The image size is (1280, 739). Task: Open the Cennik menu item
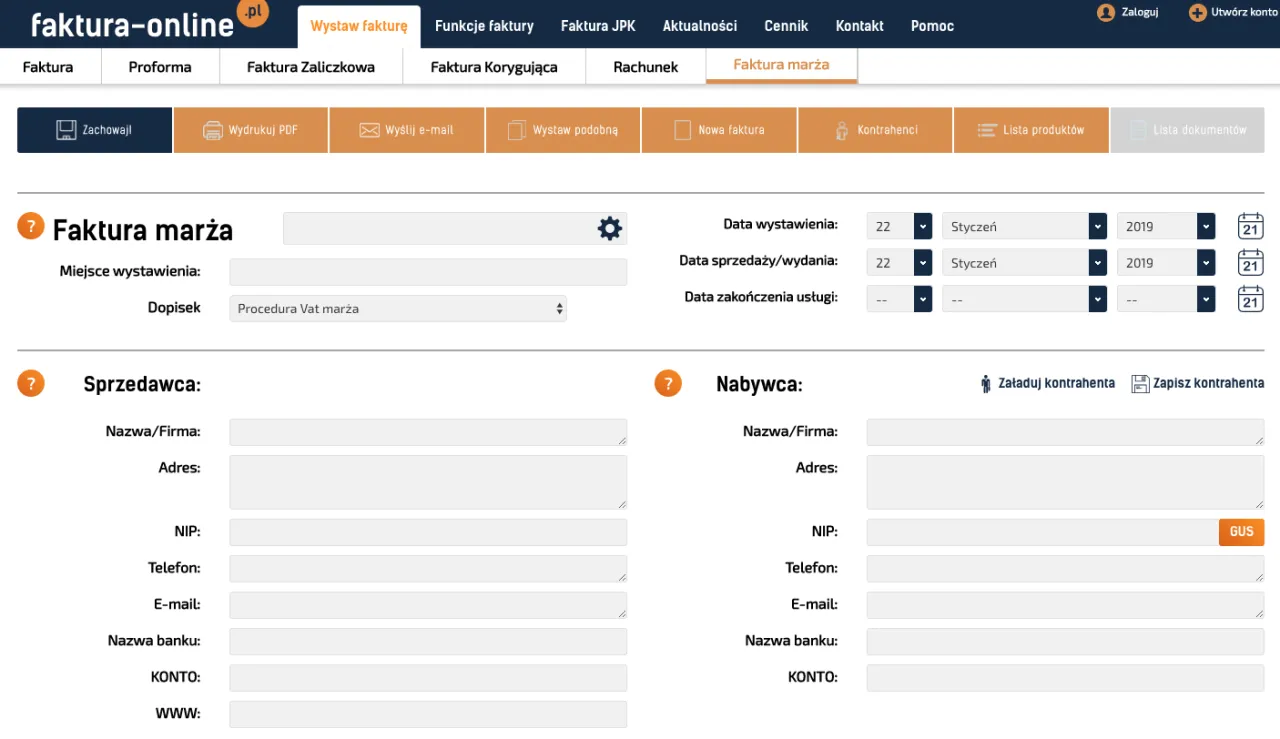[786, 26]
